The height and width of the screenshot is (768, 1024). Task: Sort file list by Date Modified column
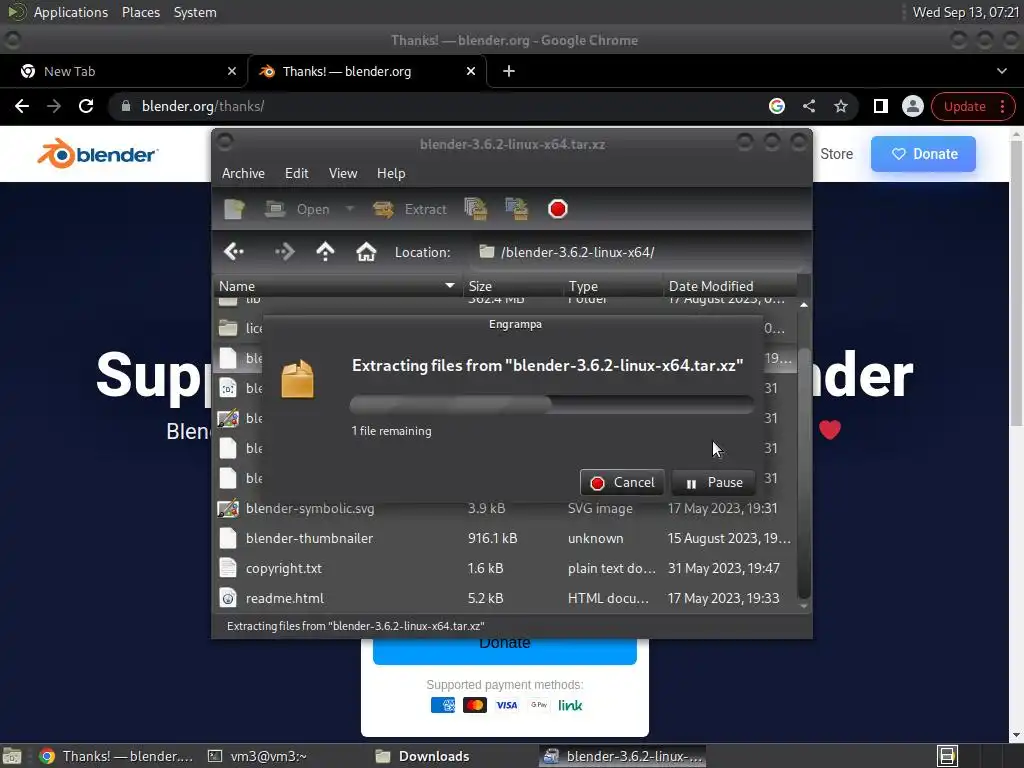[729, 286]
